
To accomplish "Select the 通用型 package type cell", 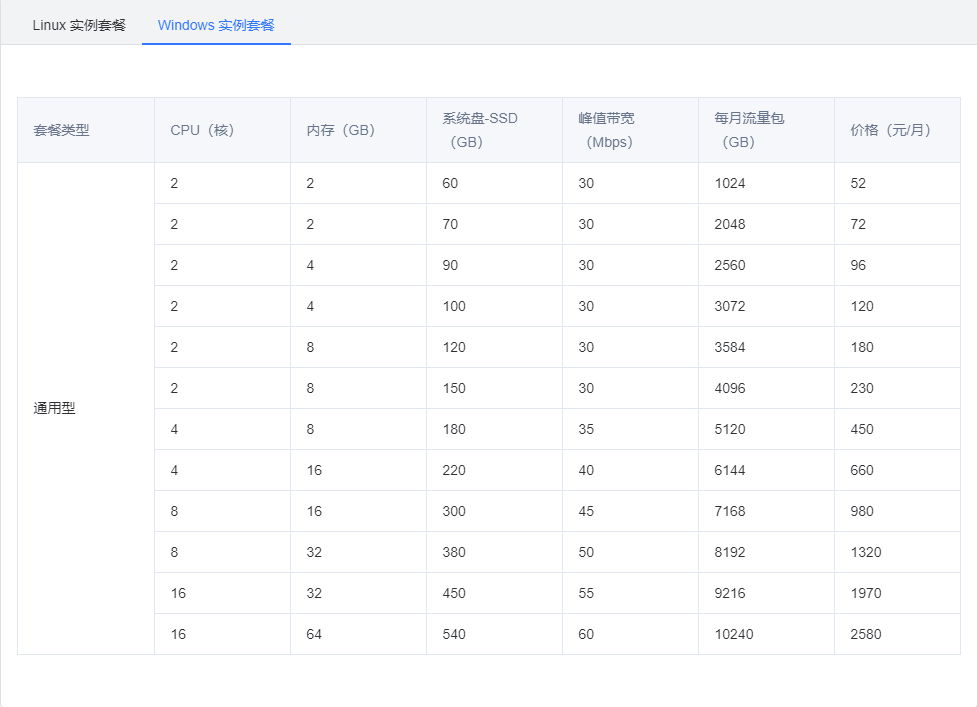I will tap(55, 408).
